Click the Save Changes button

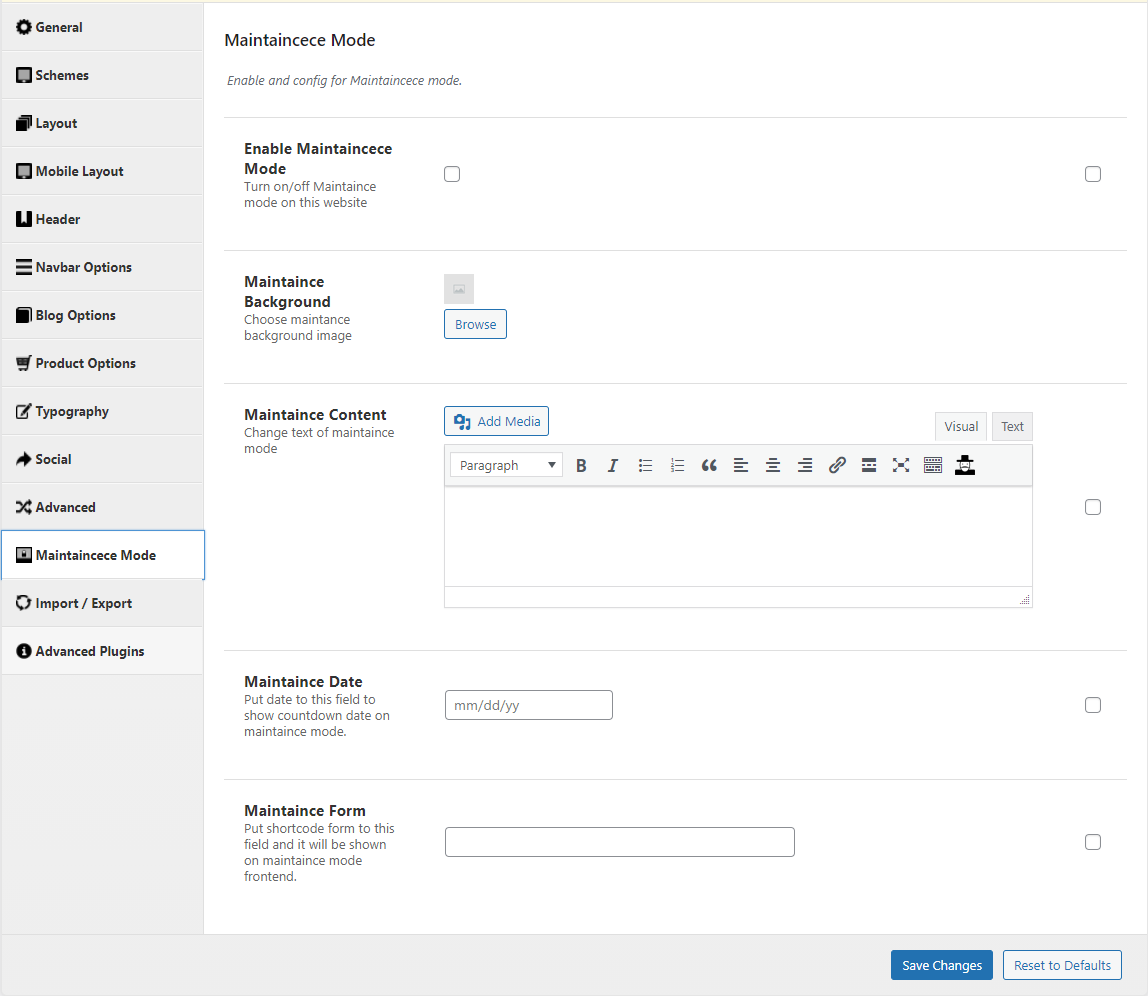[x=941, y=965]
